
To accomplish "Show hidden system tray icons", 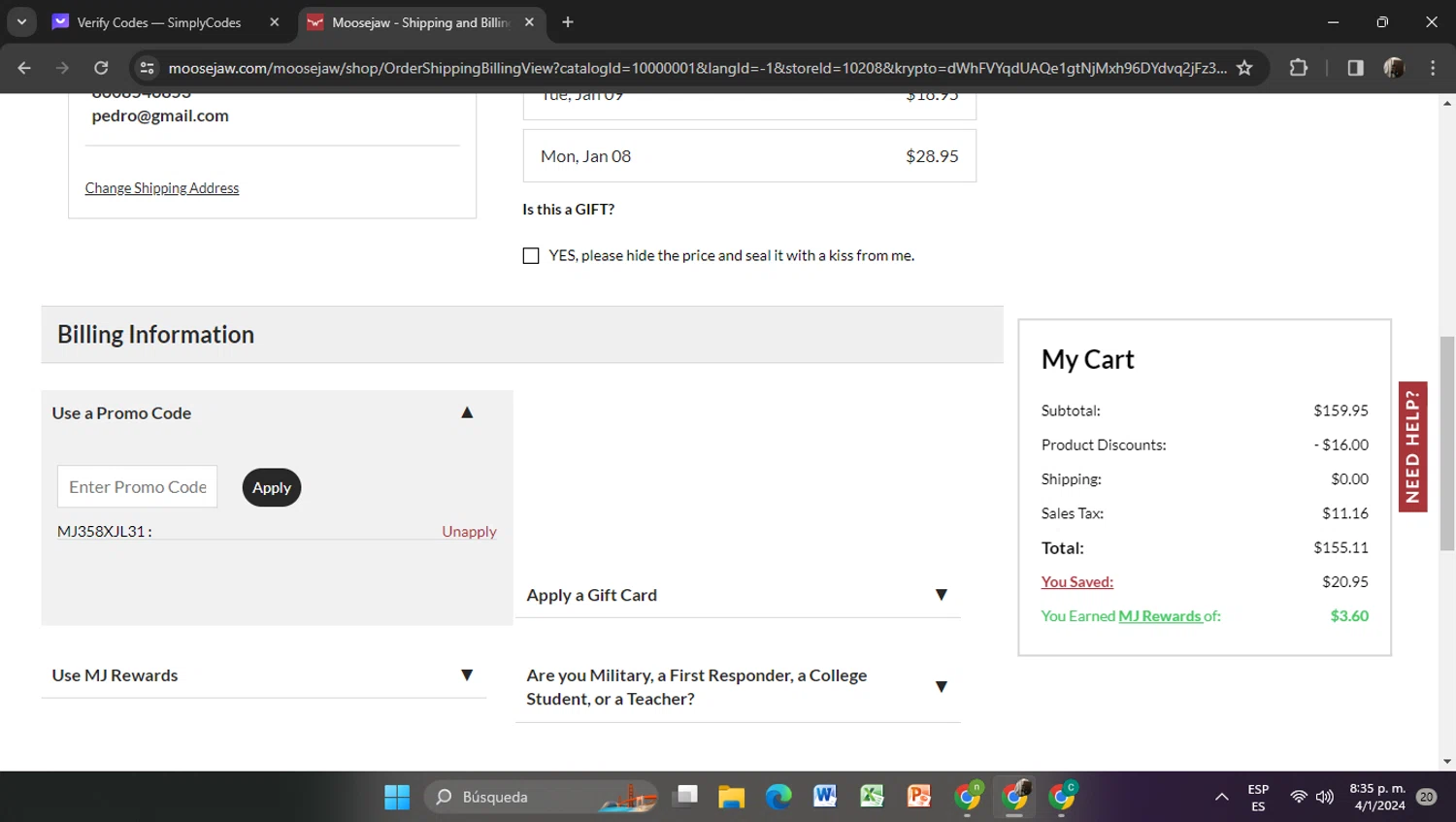I will (x=1221, y=797).
